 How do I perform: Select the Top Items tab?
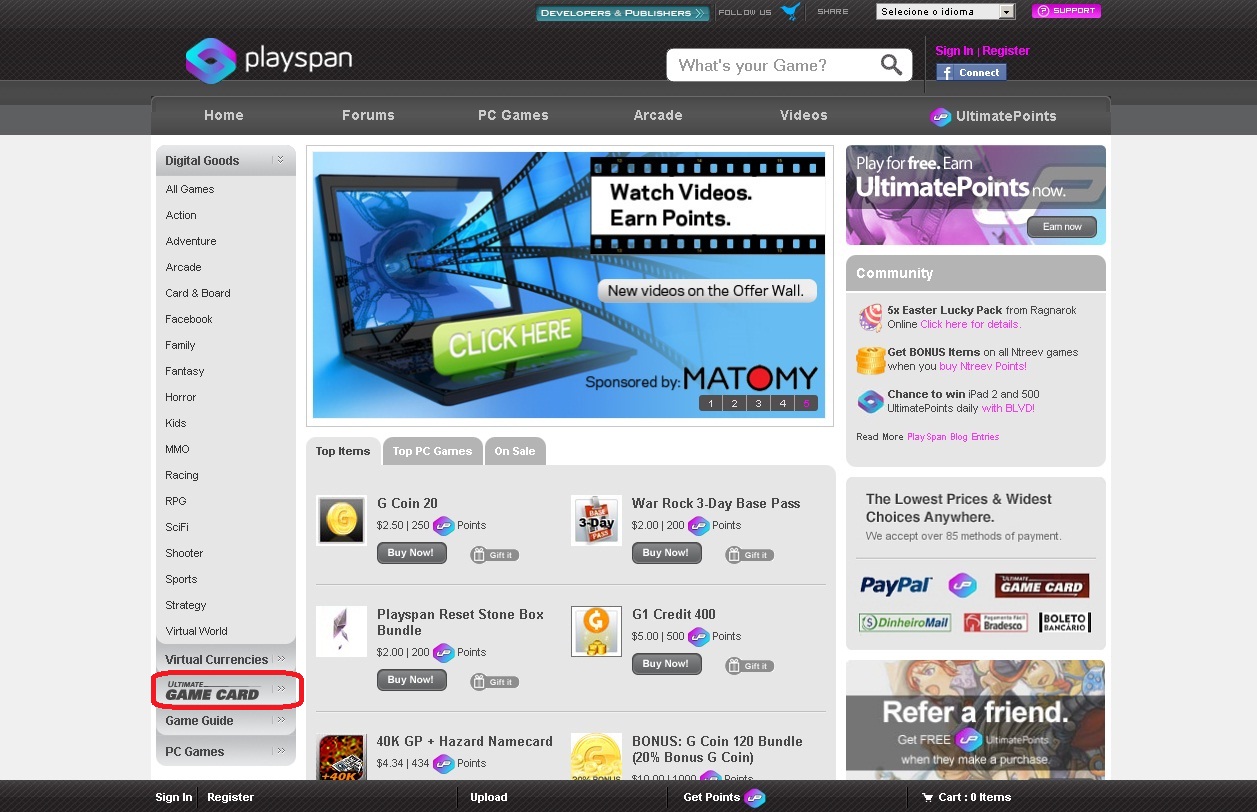click(343, 451)
